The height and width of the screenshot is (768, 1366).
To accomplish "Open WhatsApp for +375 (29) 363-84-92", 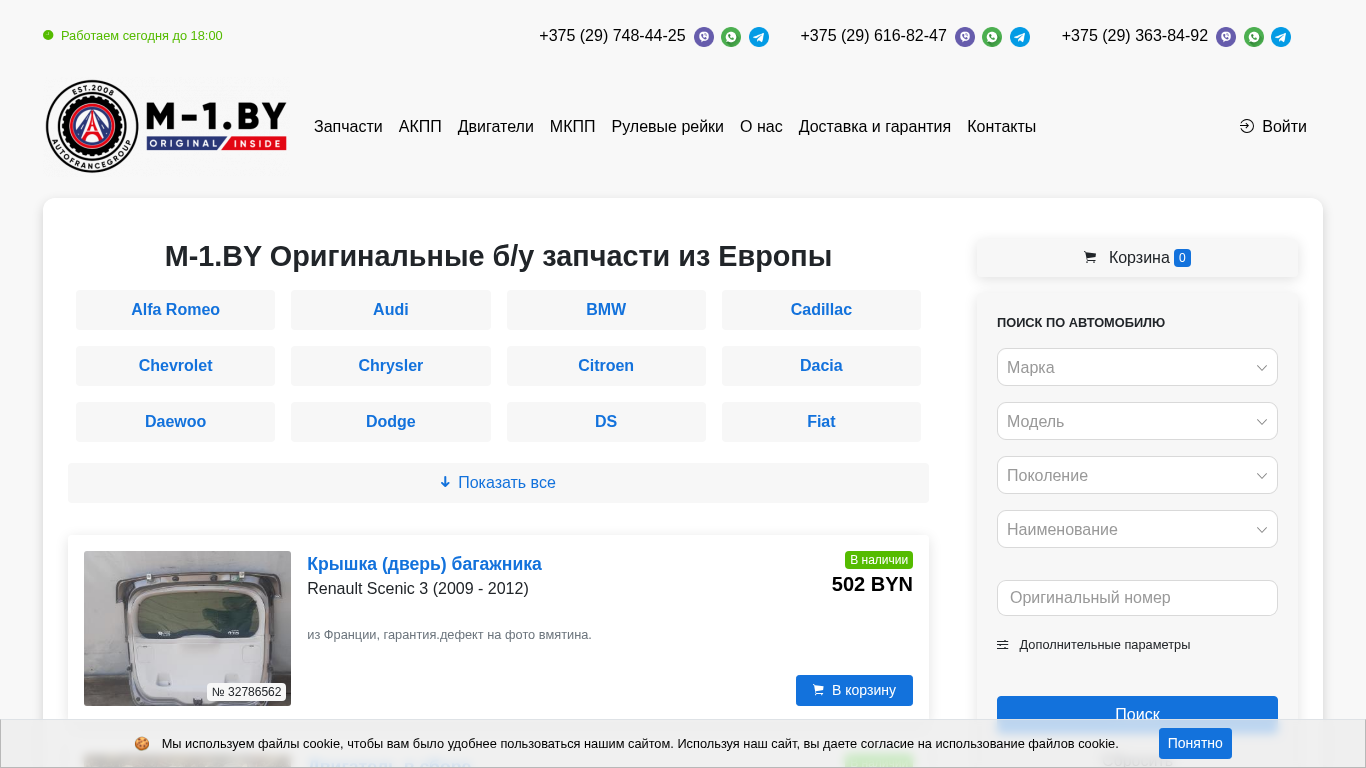I will [1254, 37].
